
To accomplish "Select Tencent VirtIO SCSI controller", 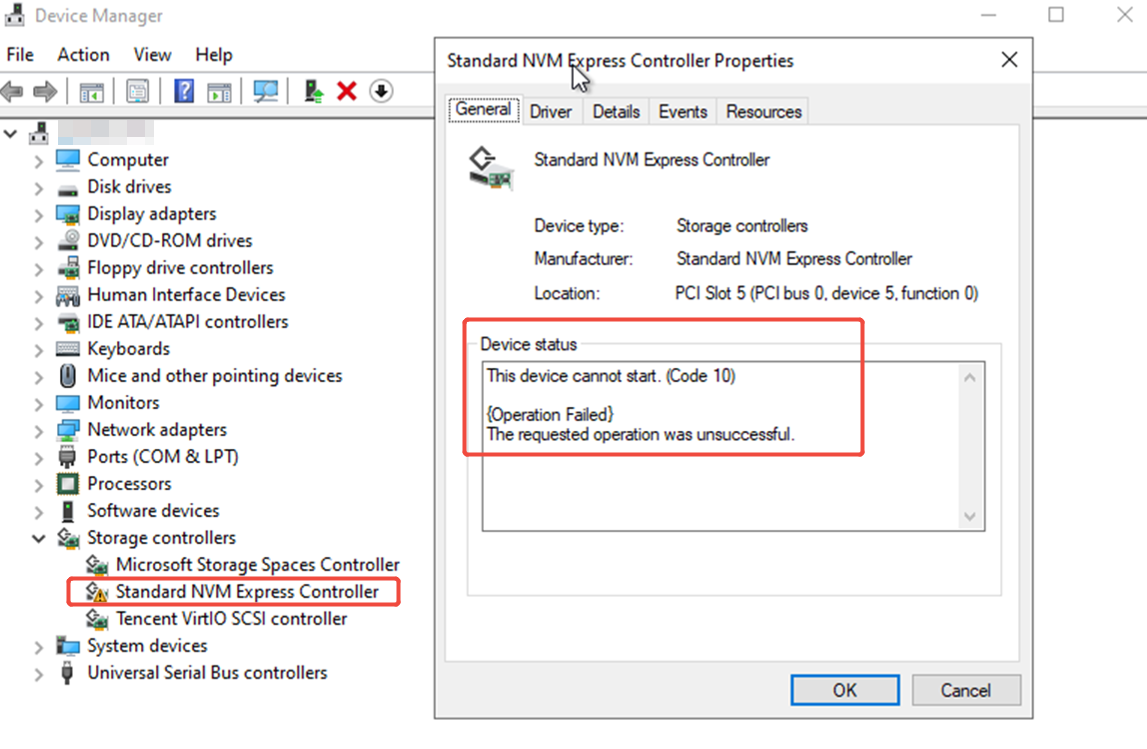I will pos(231,619).
